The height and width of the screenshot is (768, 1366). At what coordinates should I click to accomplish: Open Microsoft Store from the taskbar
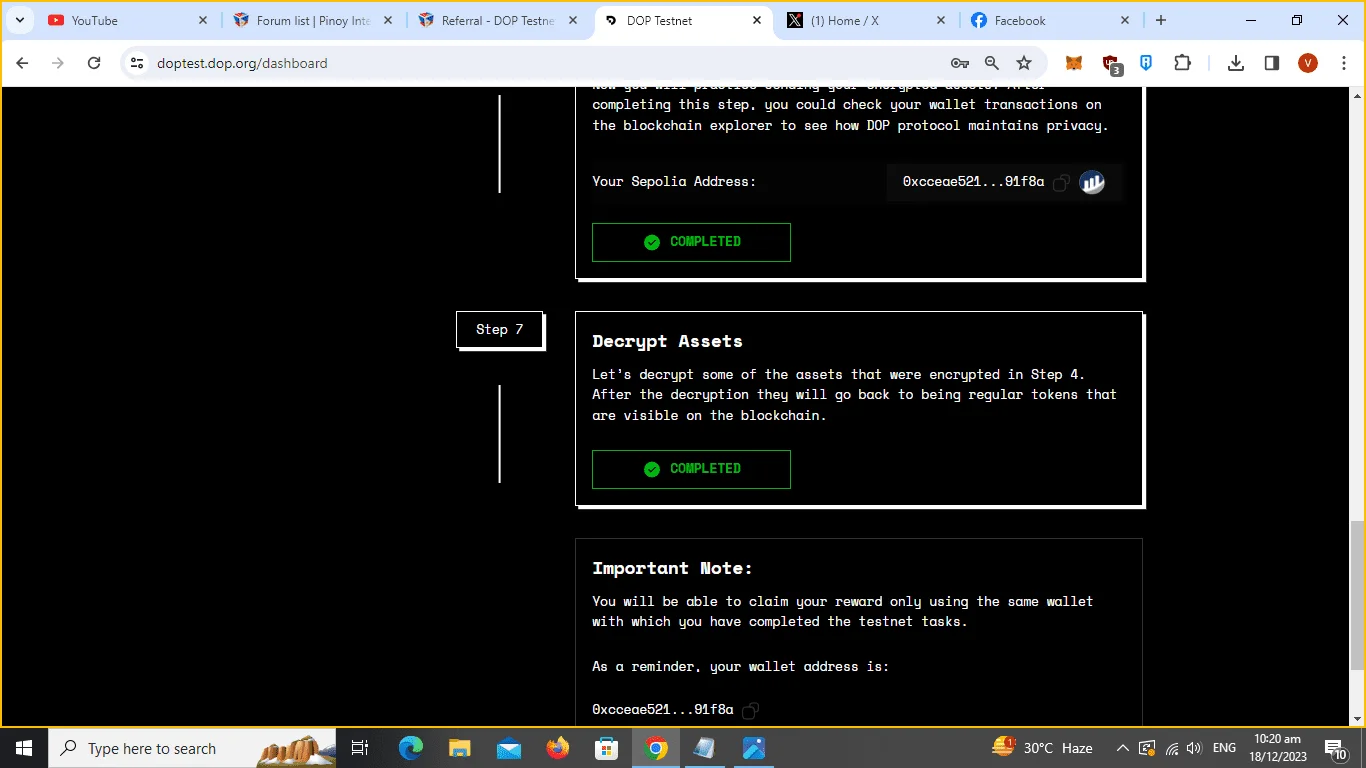point(607,748)
